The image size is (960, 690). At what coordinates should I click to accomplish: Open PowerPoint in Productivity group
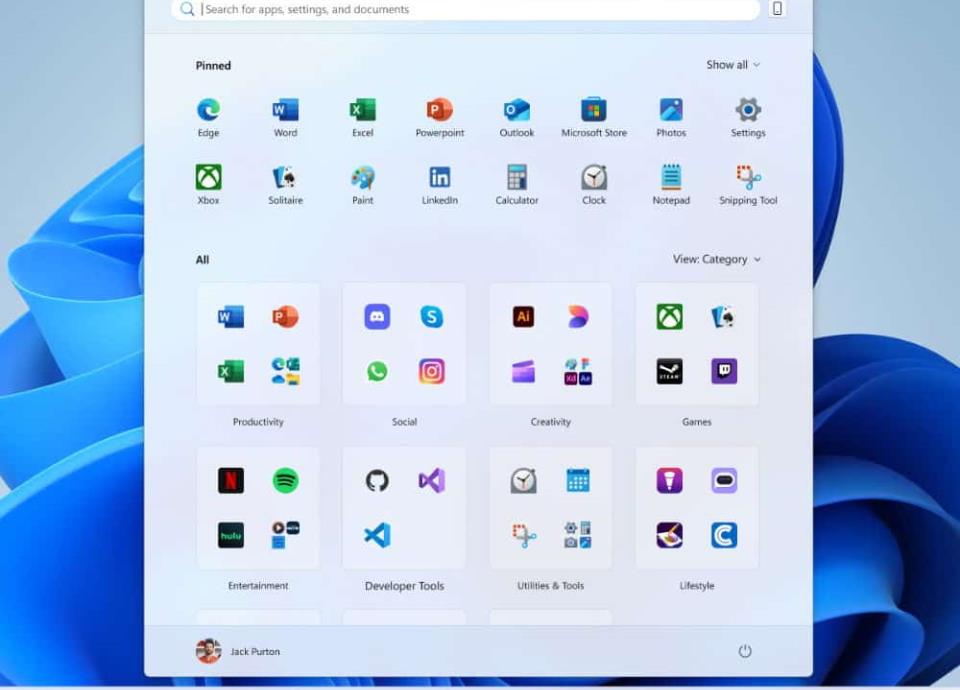point(285,317)
